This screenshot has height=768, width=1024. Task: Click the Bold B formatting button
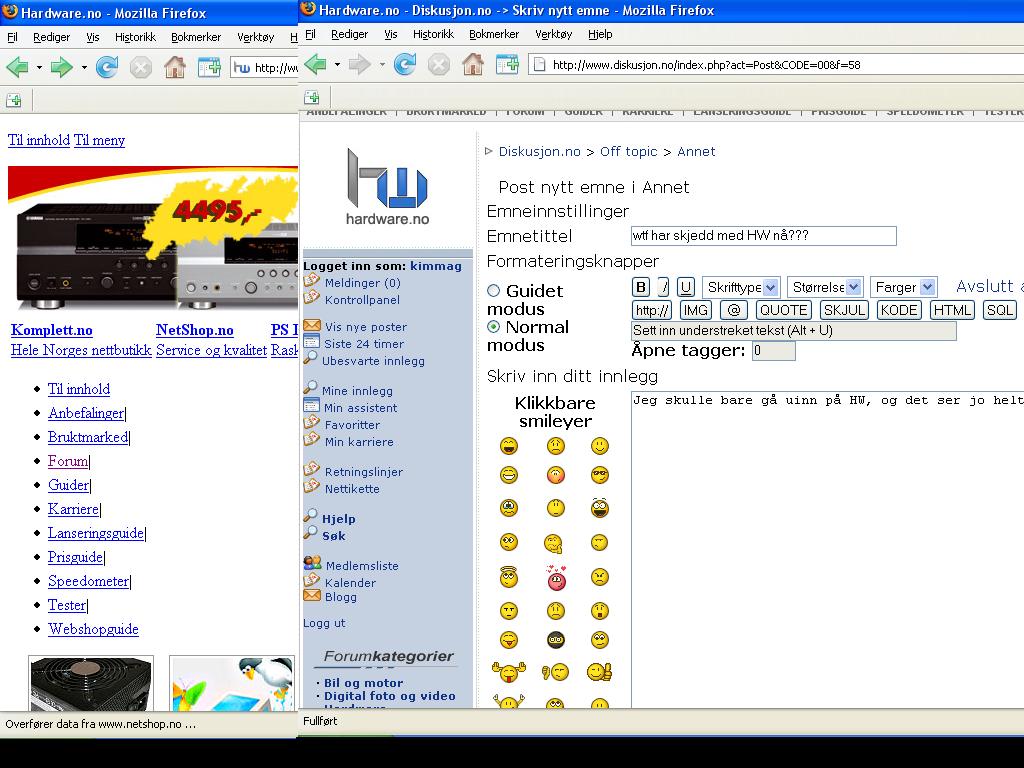pyautogui.click(x=641, y=287)
